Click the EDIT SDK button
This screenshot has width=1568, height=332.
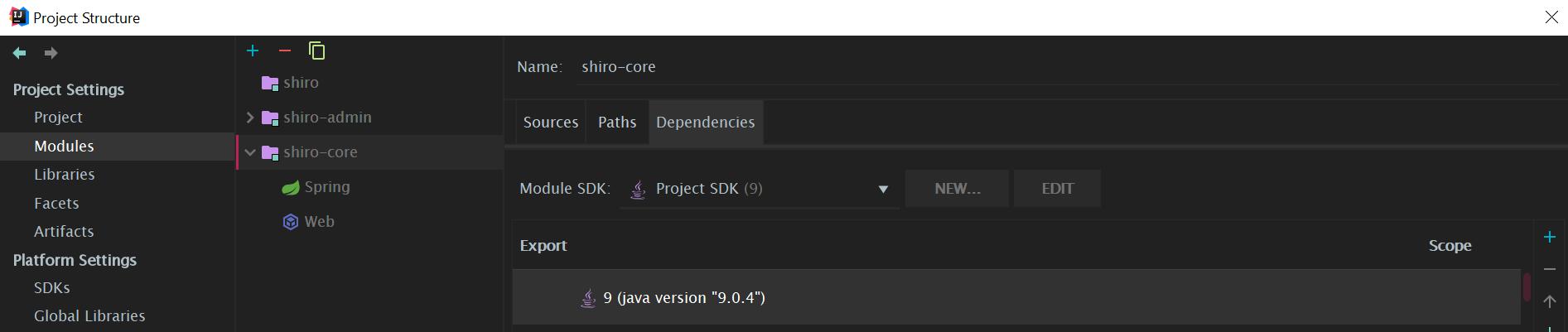pos(1057,189)
